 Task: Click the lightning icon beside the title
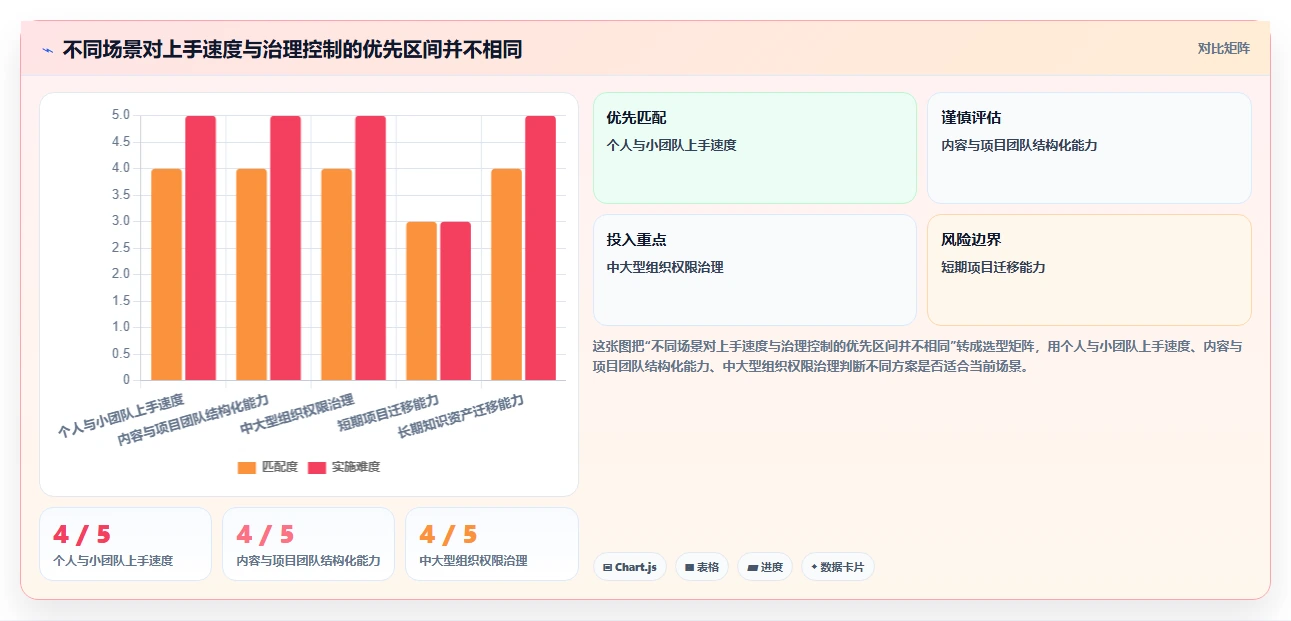(47, 49)
